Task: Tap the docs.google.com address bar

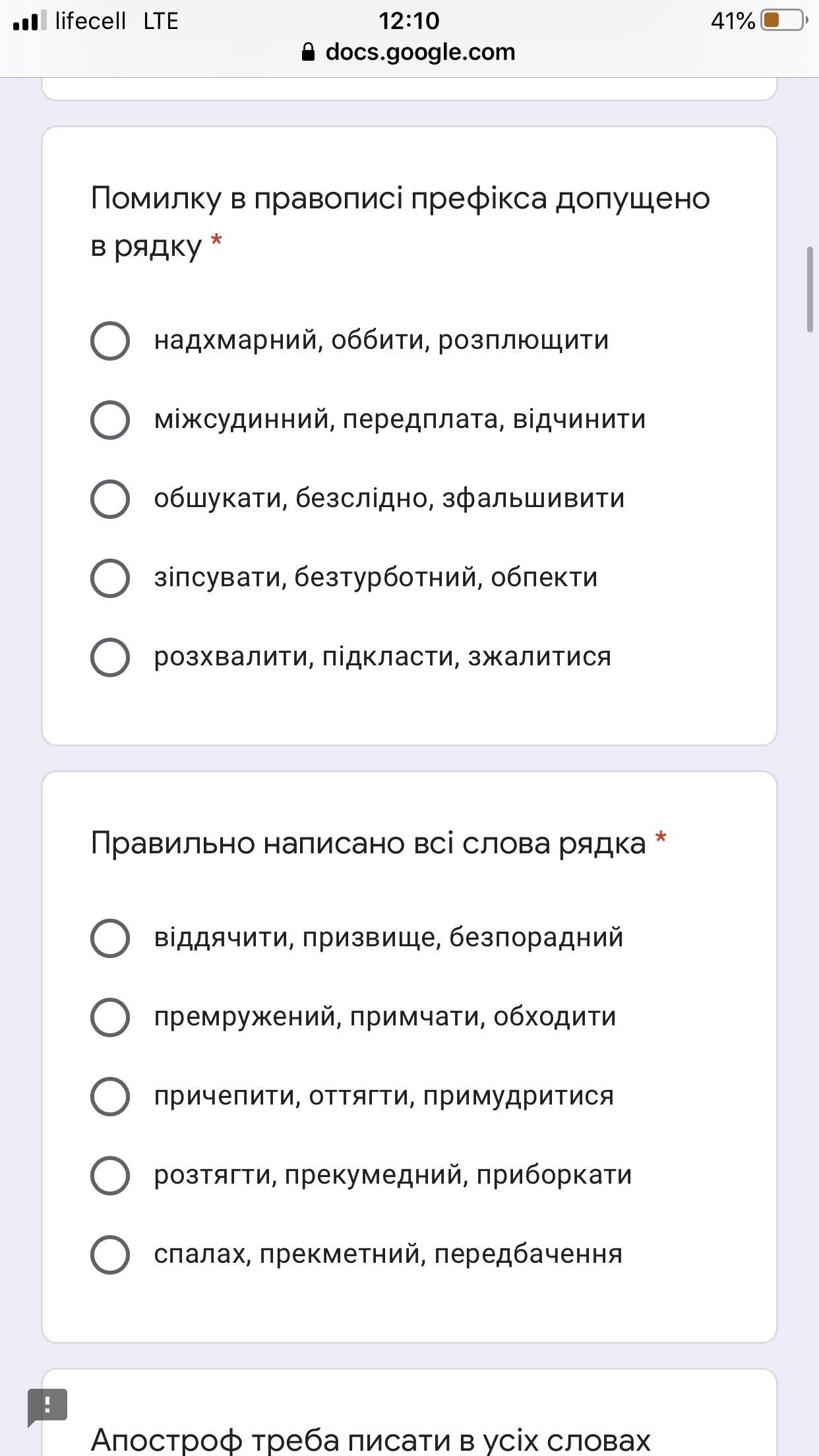Action: click(419, 52)
